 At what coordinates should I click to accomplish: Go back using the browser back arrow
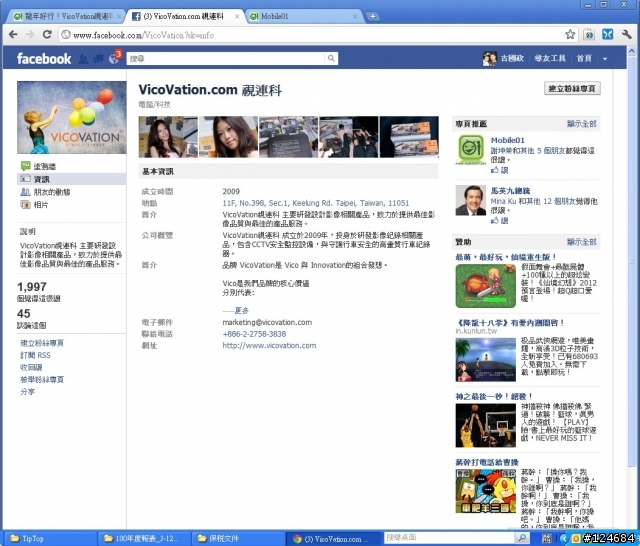click(13, 35)
